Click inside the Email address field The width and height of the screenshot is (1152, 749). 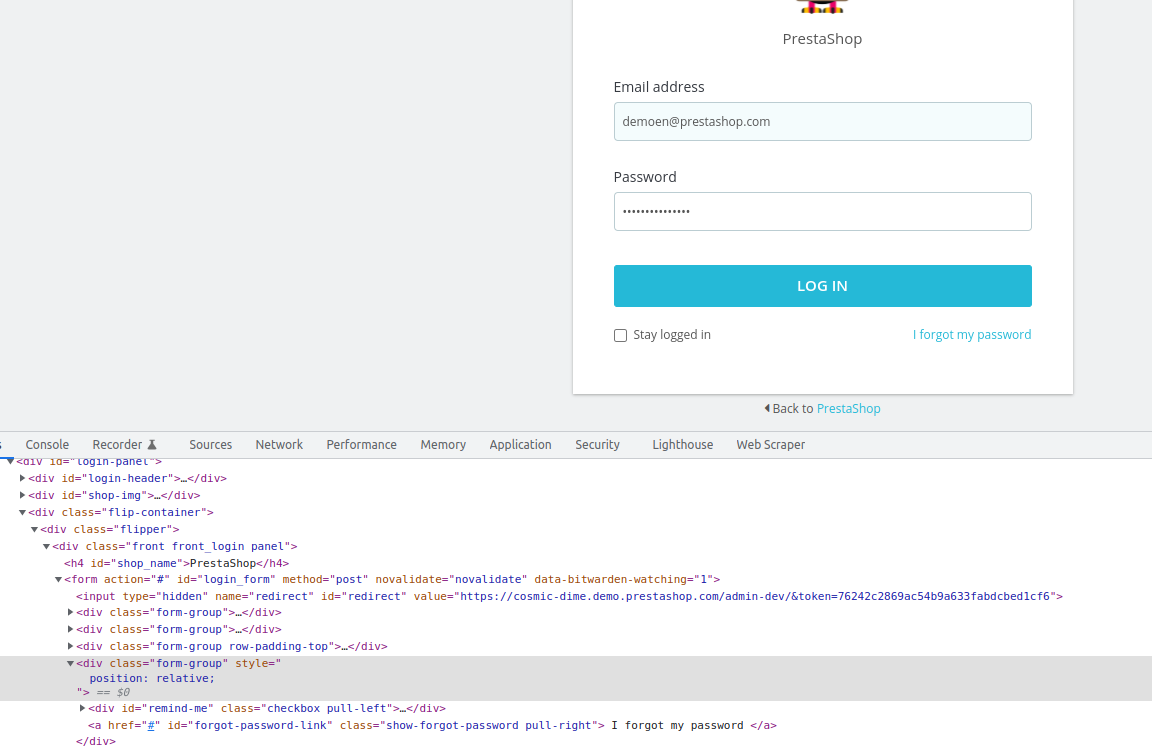pos(822,121)
